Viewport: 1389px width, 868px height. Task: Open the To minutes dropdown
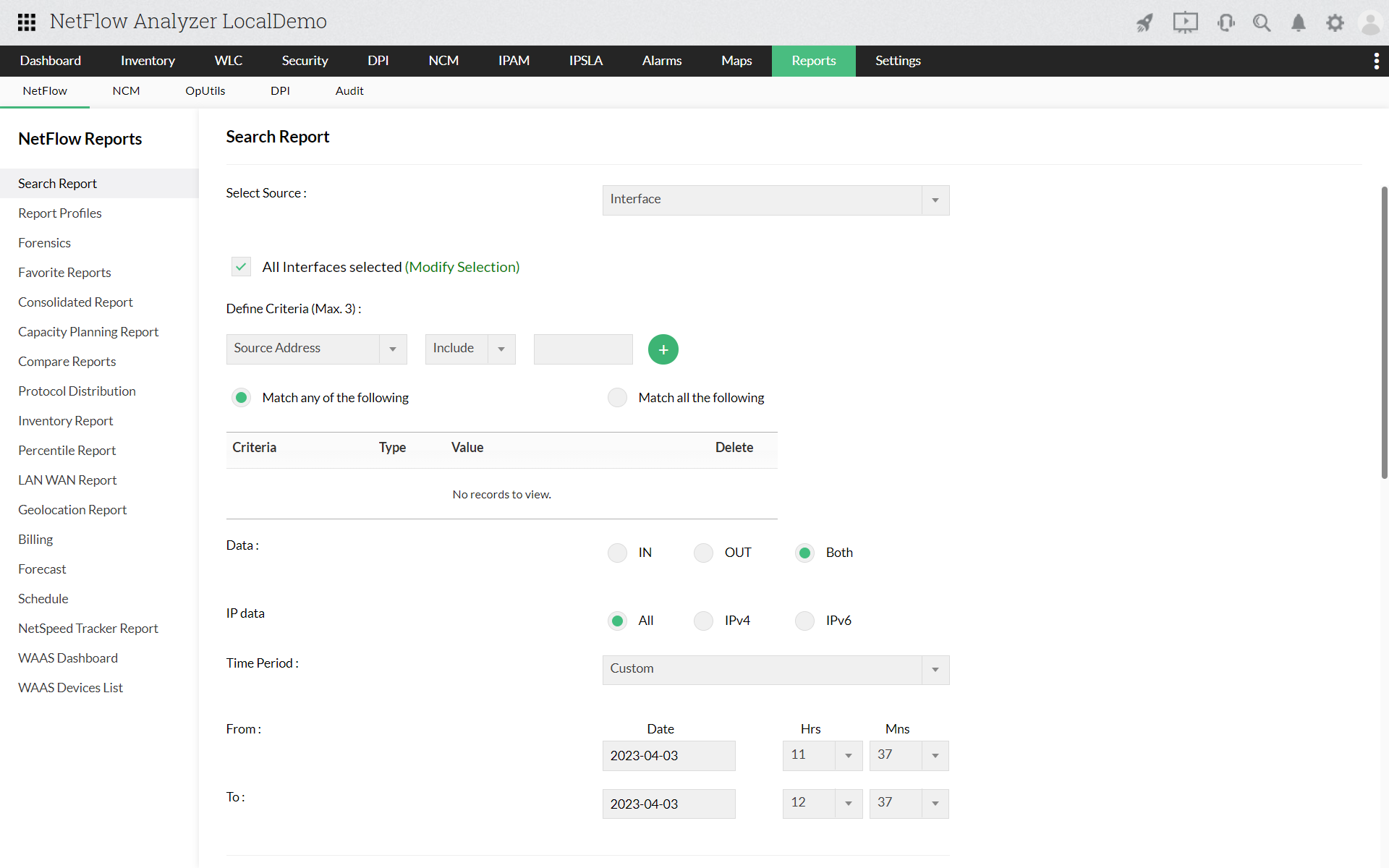click(909, 803)
